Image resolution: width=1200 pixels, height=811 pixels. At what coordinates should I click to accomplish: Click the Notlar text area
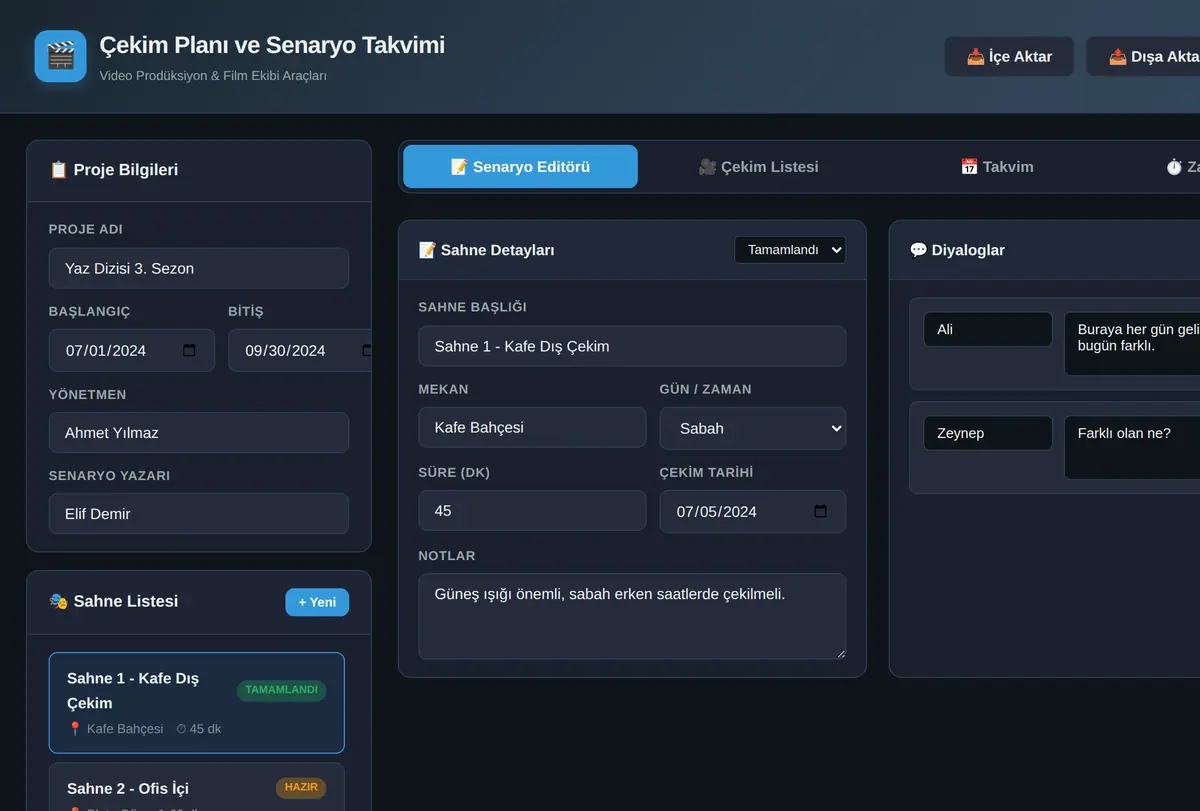tap(632, 616)
